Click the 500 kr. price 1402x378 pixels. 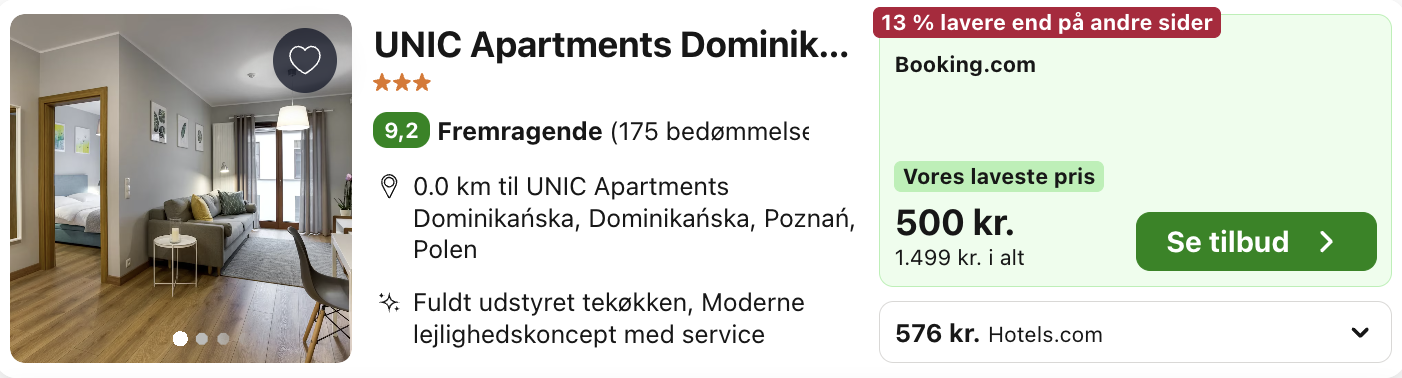[x=955, y=222]
